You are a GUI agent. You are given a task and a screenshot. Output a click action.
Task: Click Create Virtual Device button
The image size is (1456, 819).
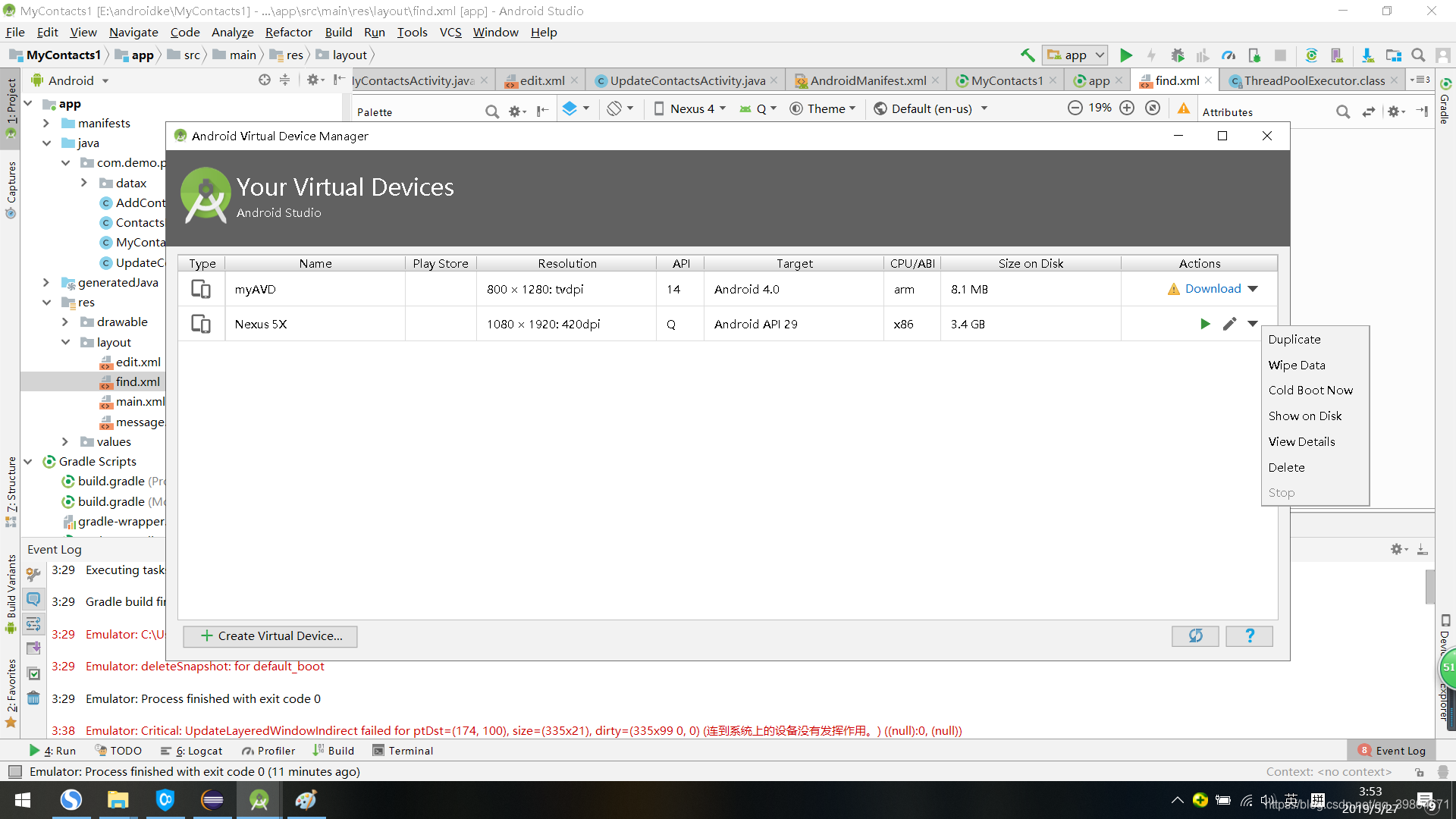tap(270, 635)
